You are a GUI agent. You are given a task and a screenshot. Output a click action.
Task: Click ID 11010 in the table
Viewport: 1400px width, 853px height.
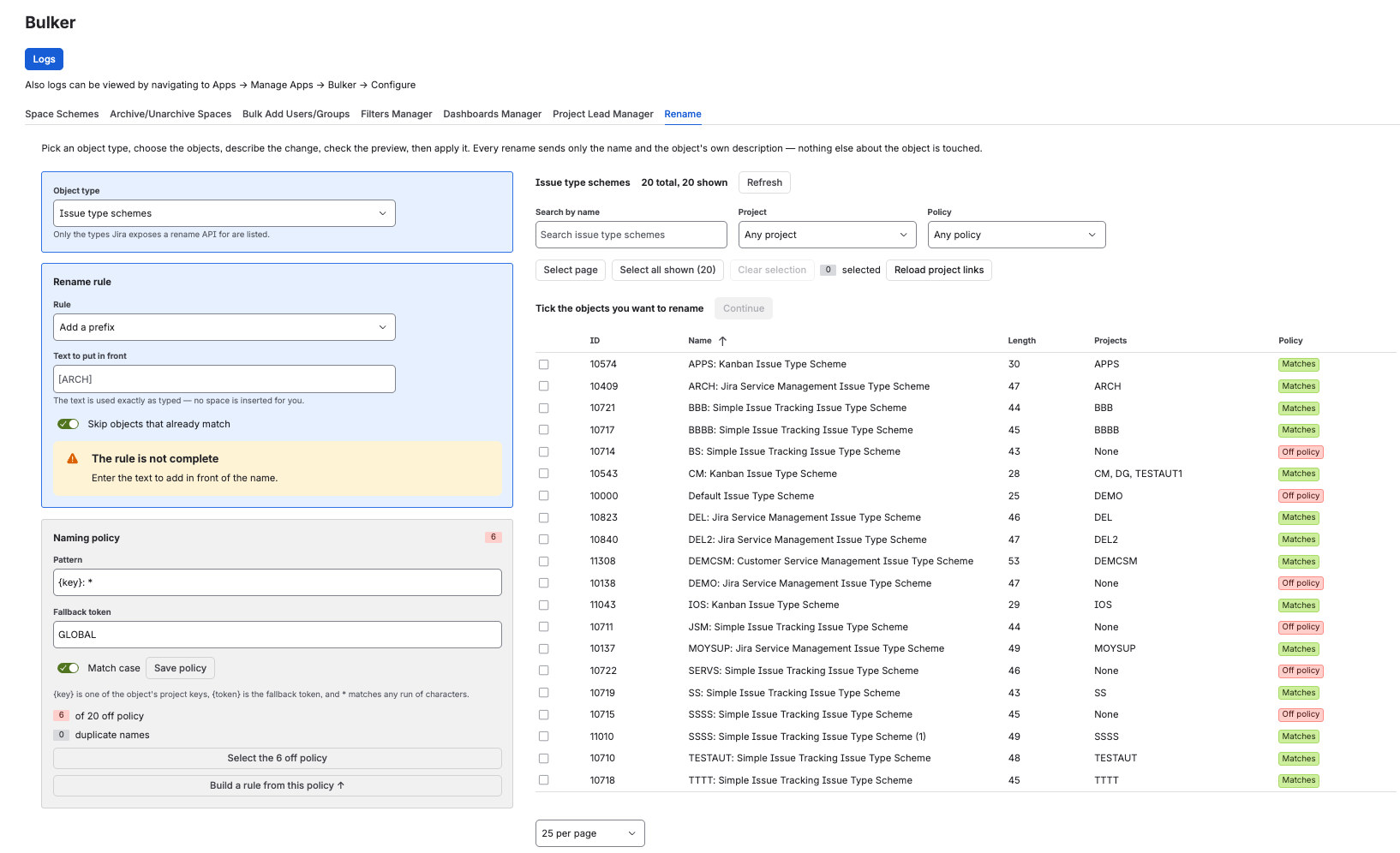[x=601, y=737]
